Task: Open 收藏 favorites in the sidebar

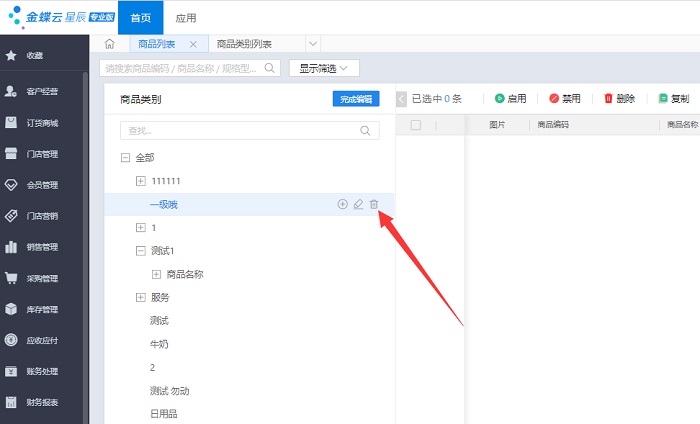Action: pyautogui.click(x=34, y=55)
